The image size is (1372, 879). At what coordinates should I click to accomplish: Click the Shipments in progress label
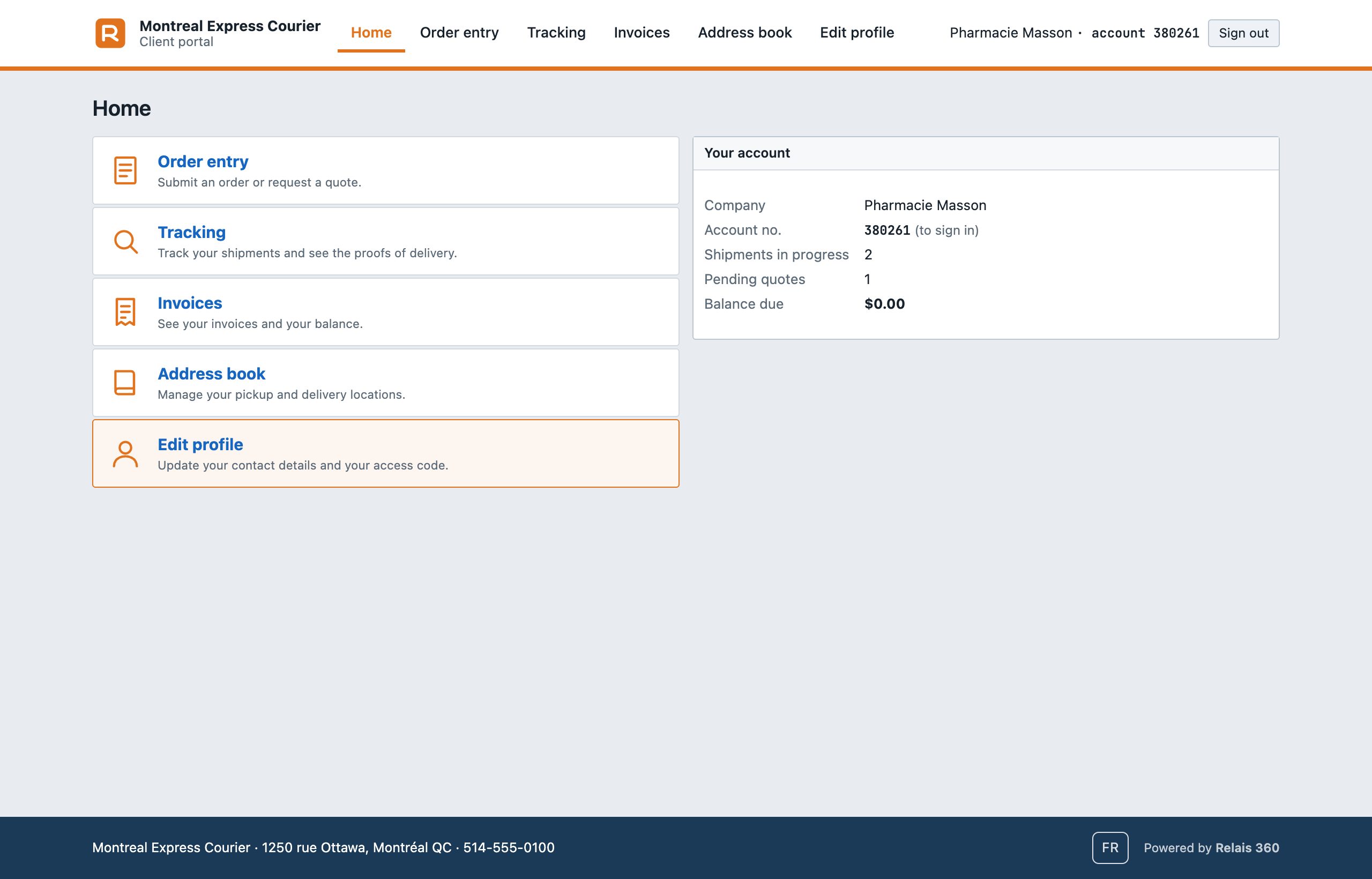coord(776,255)
